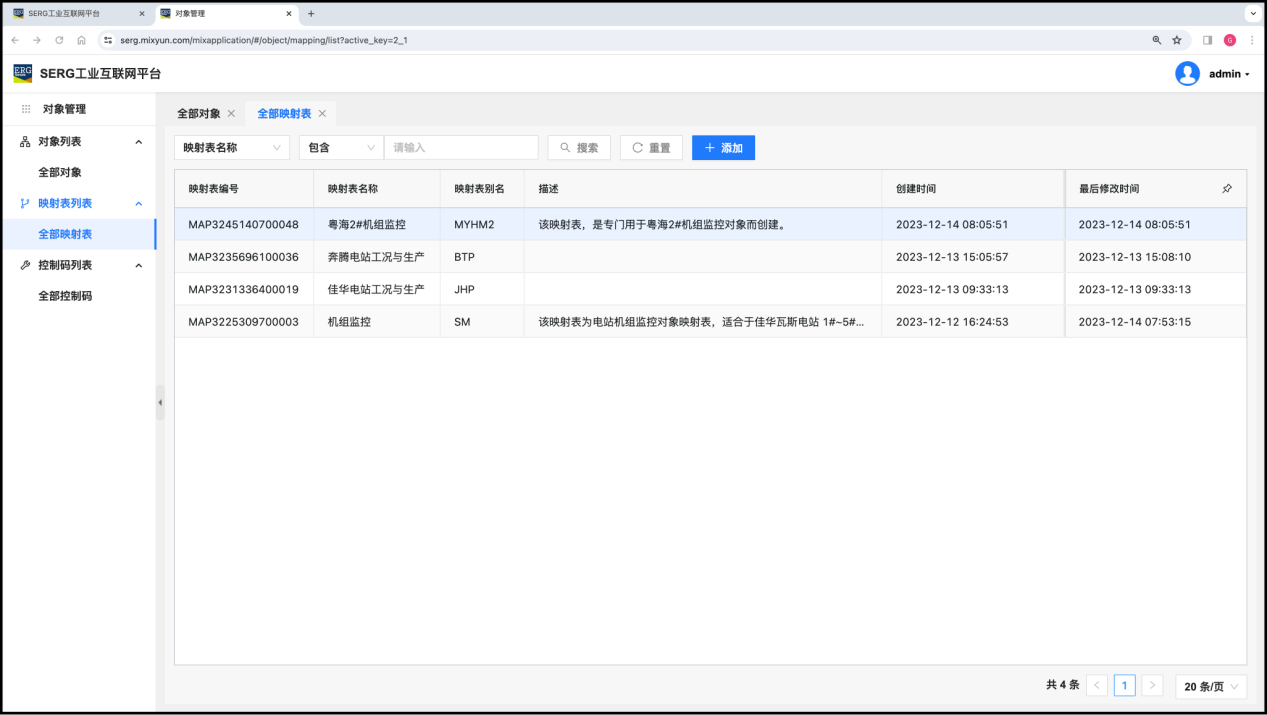This screenshot has width=1267, height=715.
Task: Collapse the sidebar with the arrow handle
Action: (x=160, y=402)
